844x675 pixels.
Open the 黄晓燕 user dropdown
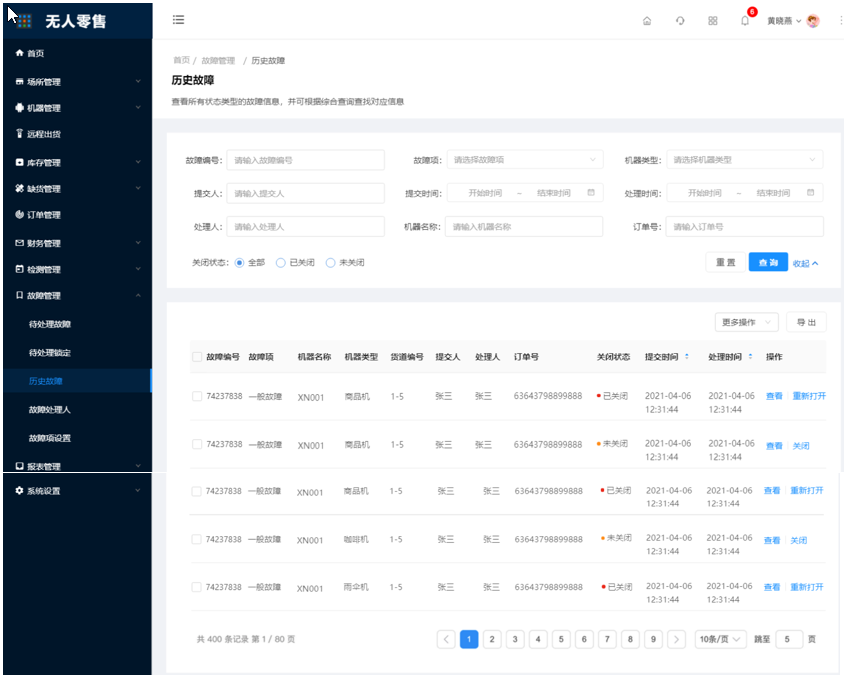784,21
